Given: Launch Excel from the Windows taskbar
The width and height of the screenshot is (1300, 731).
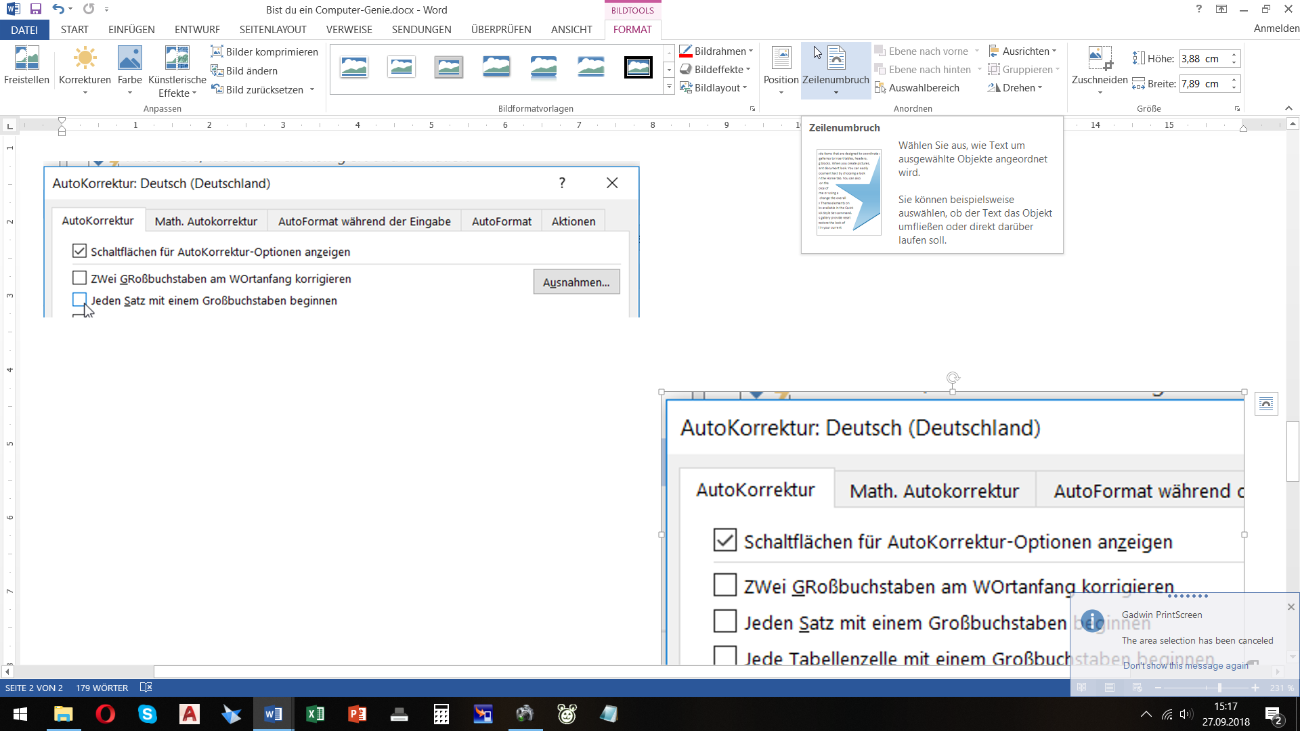Looking at the screenshot, I should point(315,714).
